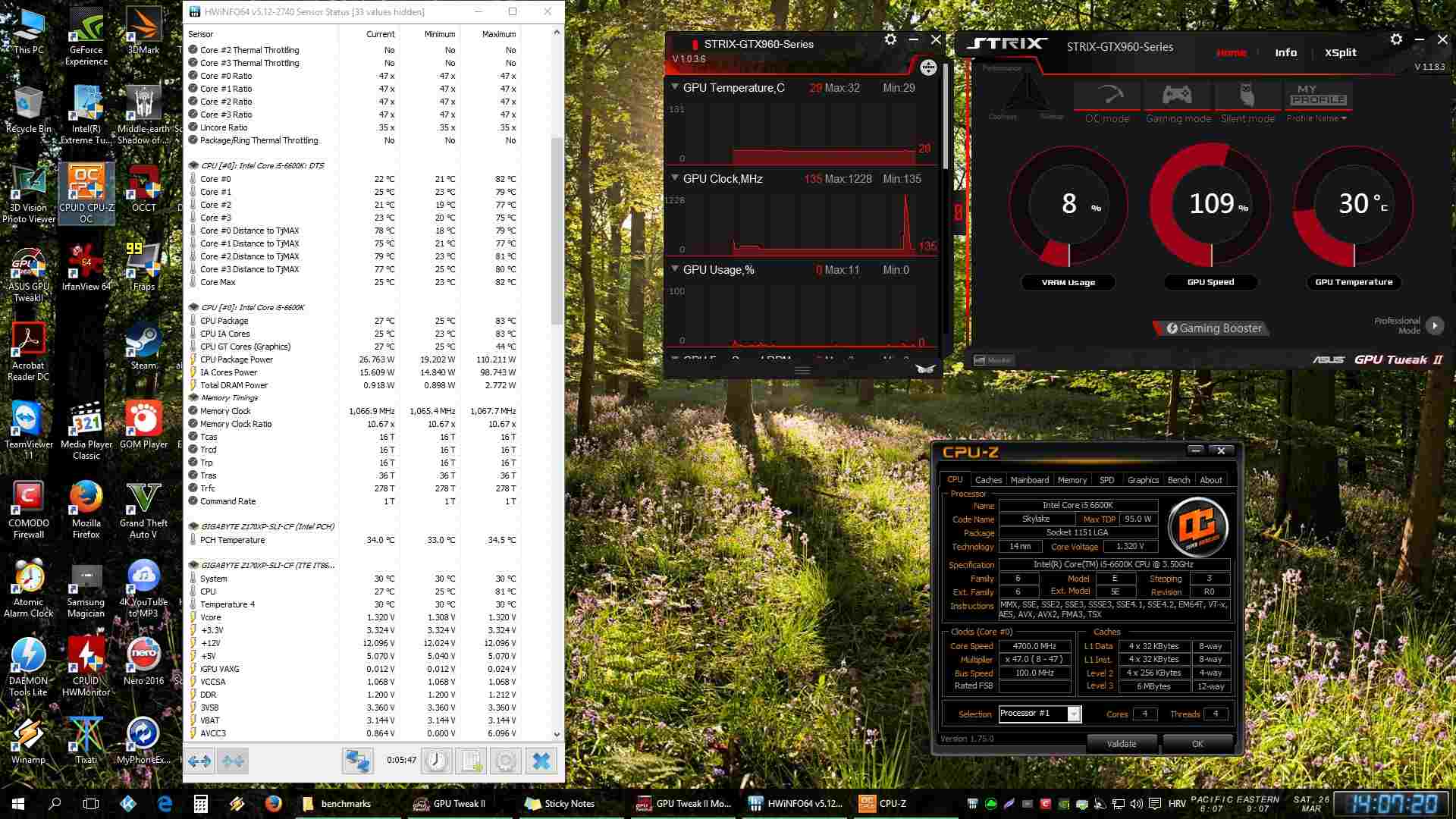This screenshot has width=1456, height=819.
Task: Open GPU Tweak II settings gear
Action: pyautogui.click(x=1396, y=39)
